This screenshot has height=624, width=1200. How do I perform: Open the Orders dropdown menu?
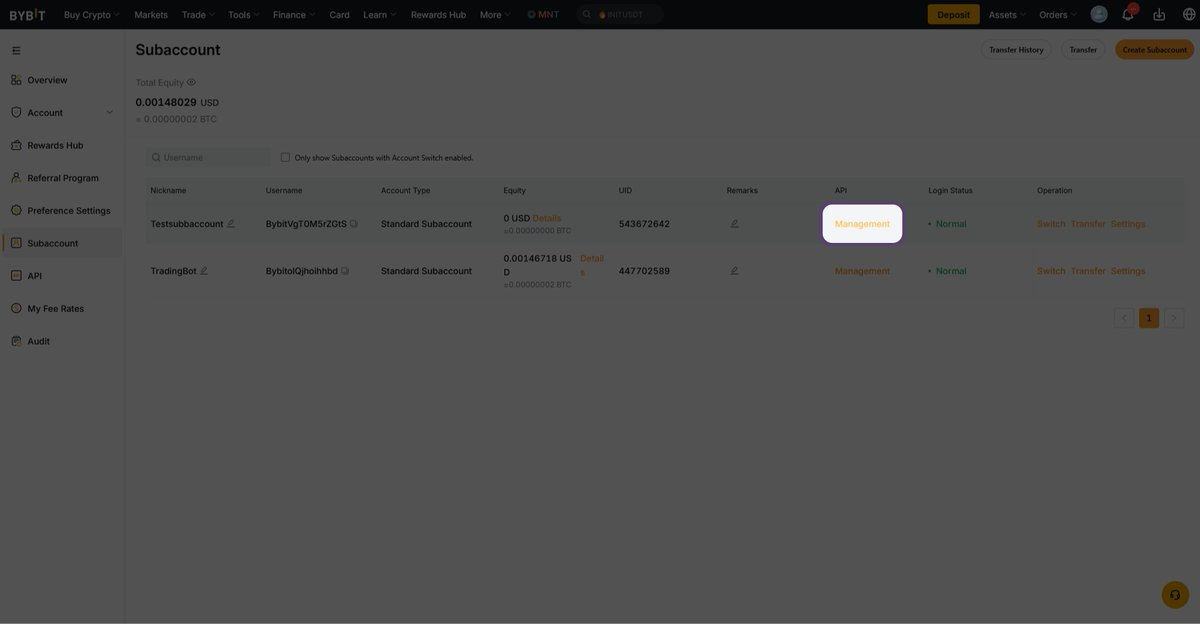coord(1058,15)
